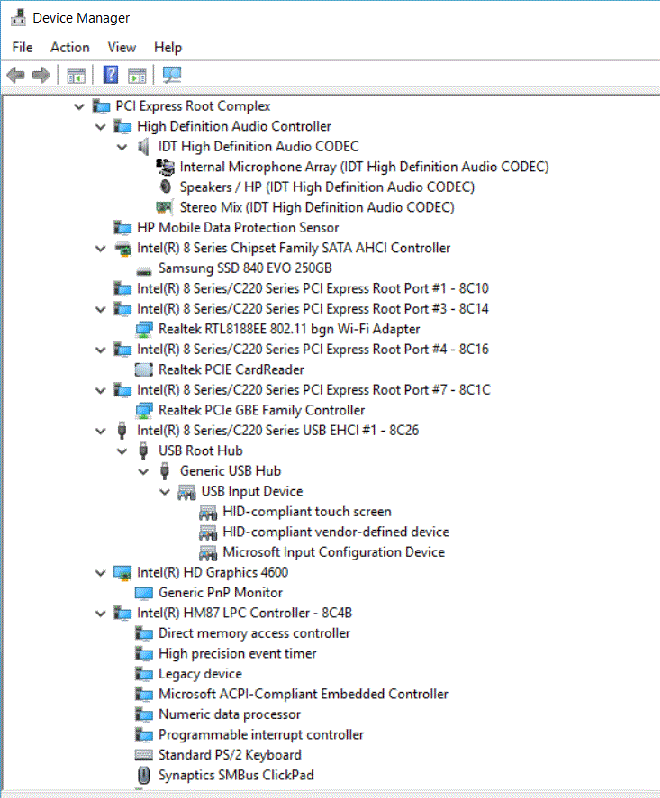Select Microsoft ACPI-Compliant Embedded Controller
Screen dimensions: 660x798
pos(303,694)
